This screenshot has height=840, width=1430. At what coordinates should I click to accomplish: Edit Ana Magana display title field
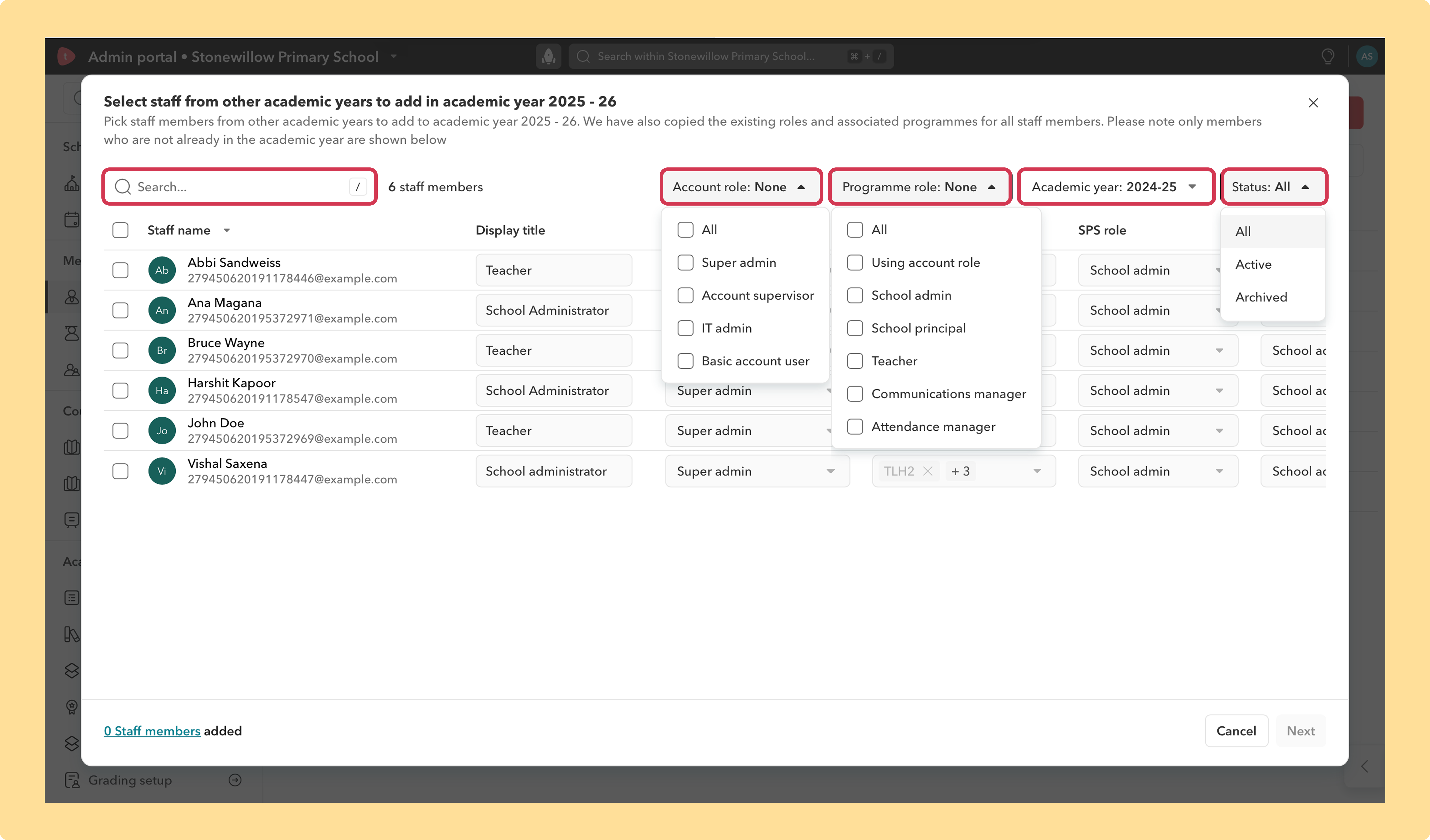554,310
